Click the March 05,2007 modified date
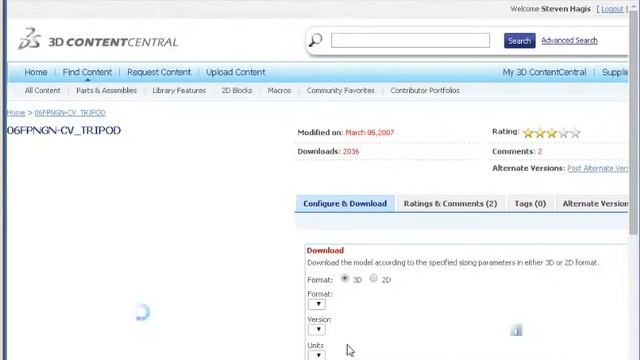This screenshot has height=360, width=640. [x=369, y=133]
